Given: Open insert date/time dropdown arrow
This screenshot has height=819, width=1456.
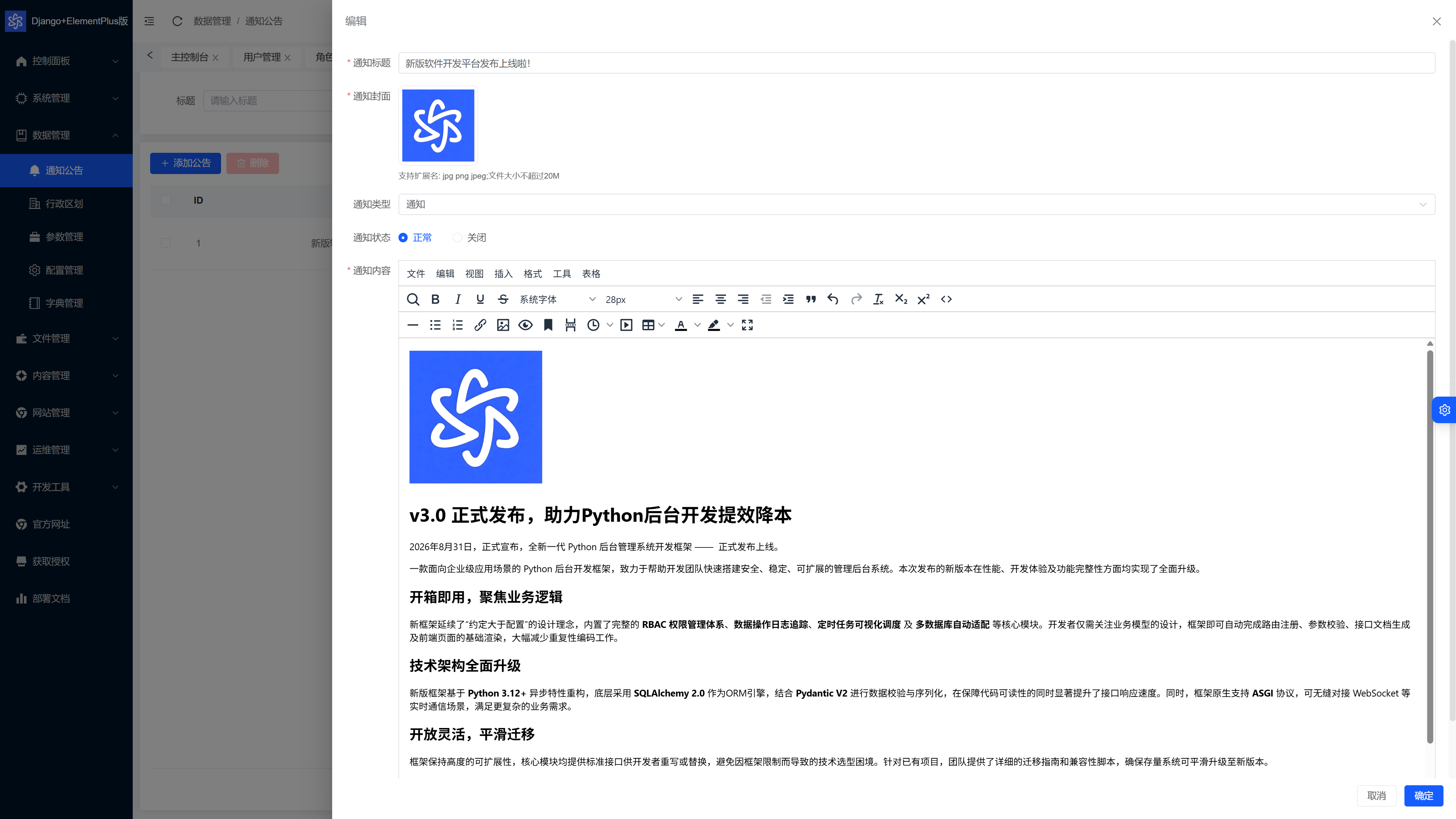Looking at the screenshot, I should point(610,325).
